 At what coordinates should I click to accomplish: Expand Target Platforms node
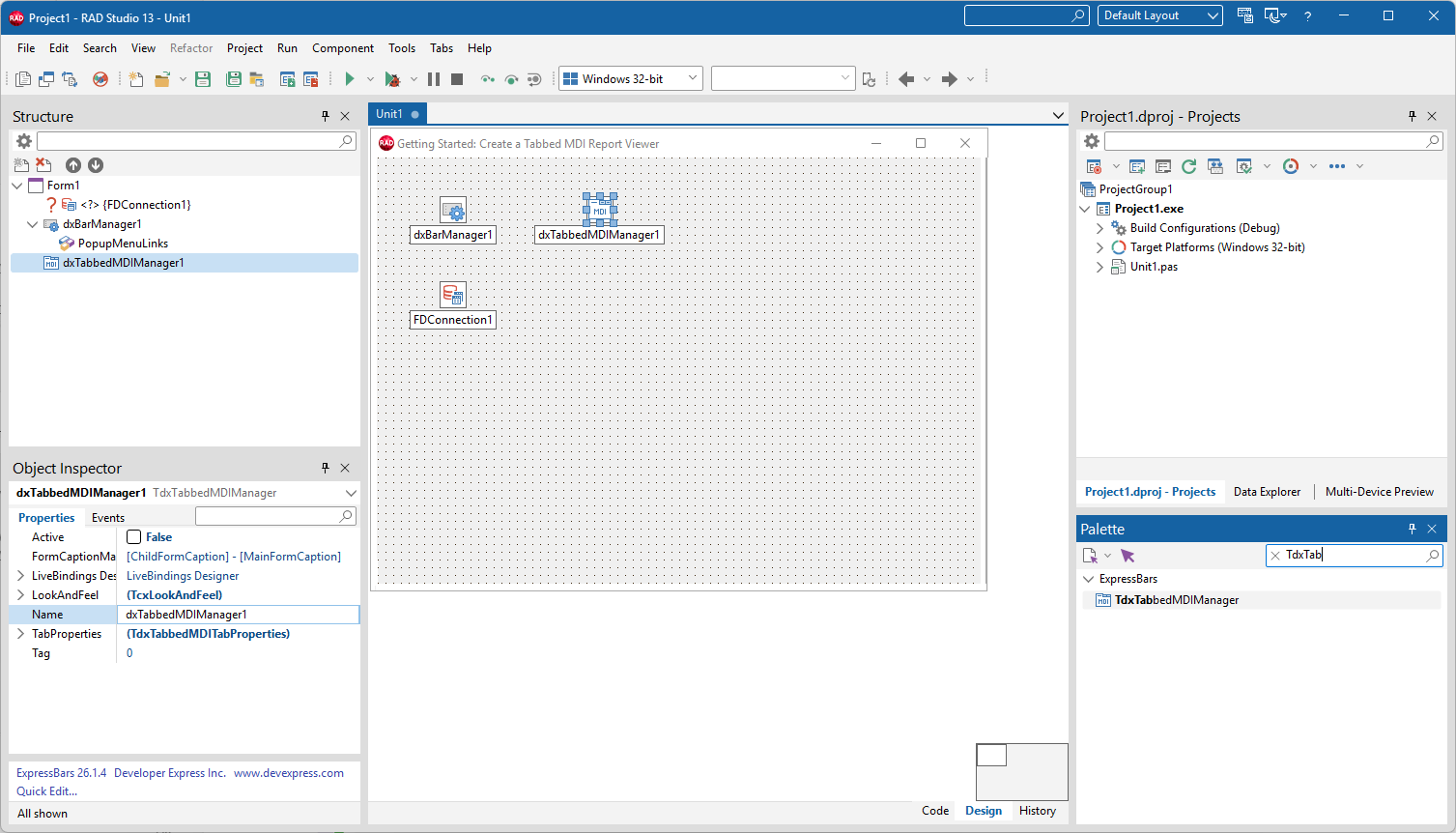pos(1099,247)
